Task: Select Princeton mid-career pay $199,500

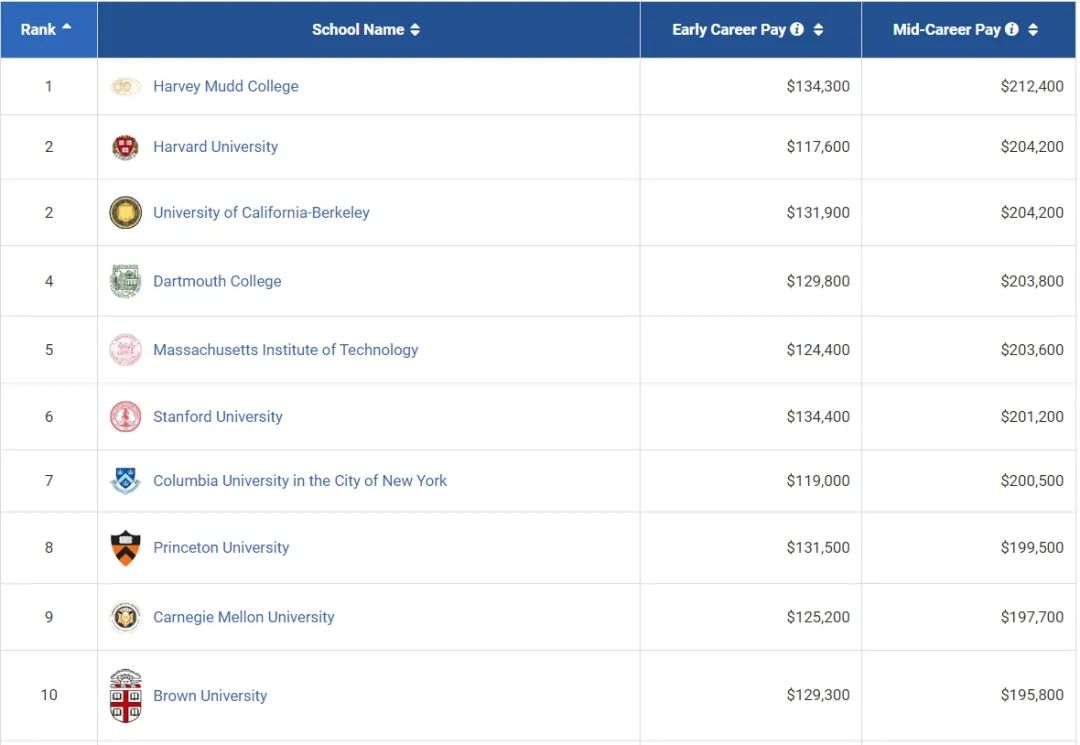Action: click(x=1032, y=547)
